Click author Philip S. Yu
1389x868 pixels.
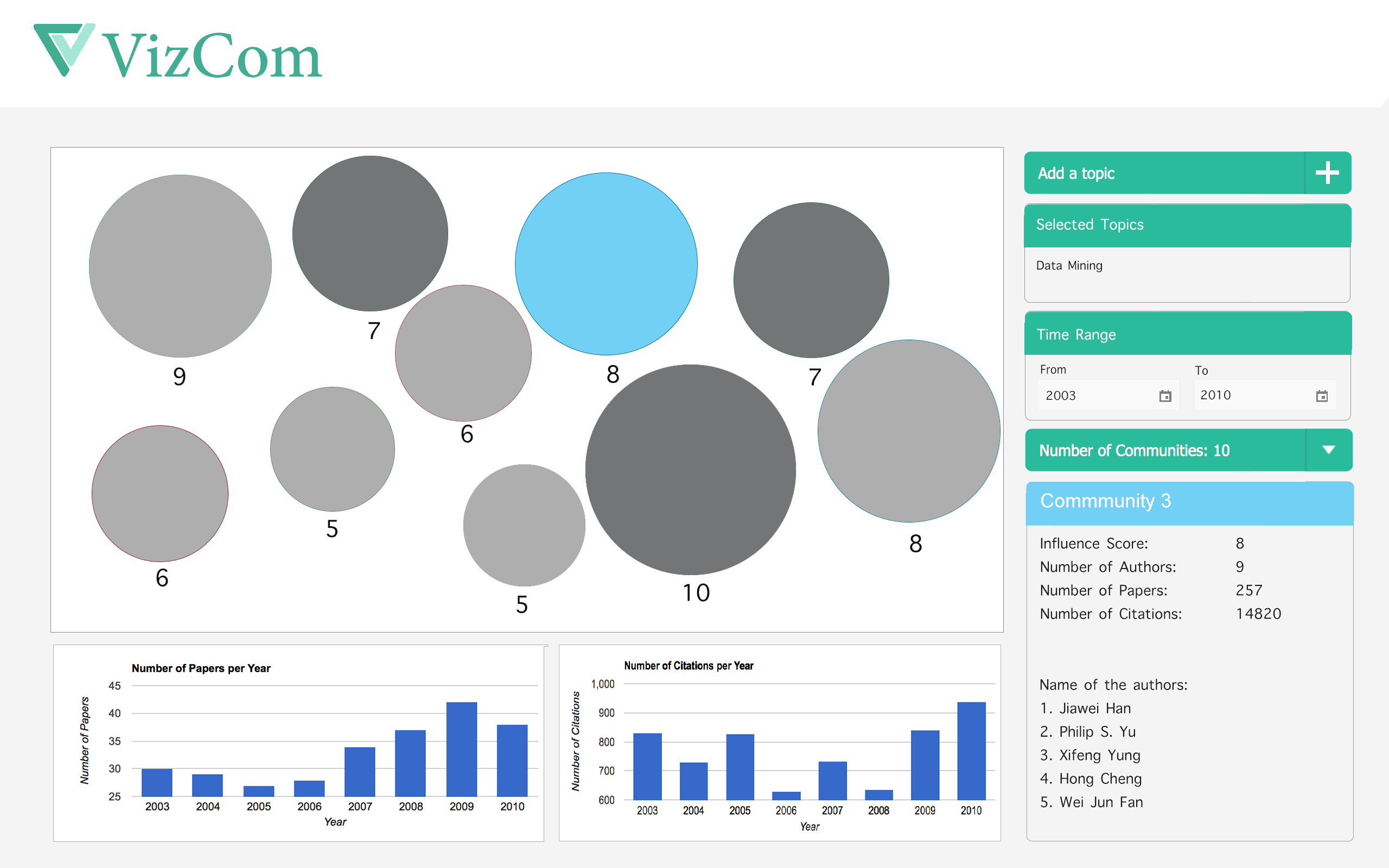tap(1097, 732)
